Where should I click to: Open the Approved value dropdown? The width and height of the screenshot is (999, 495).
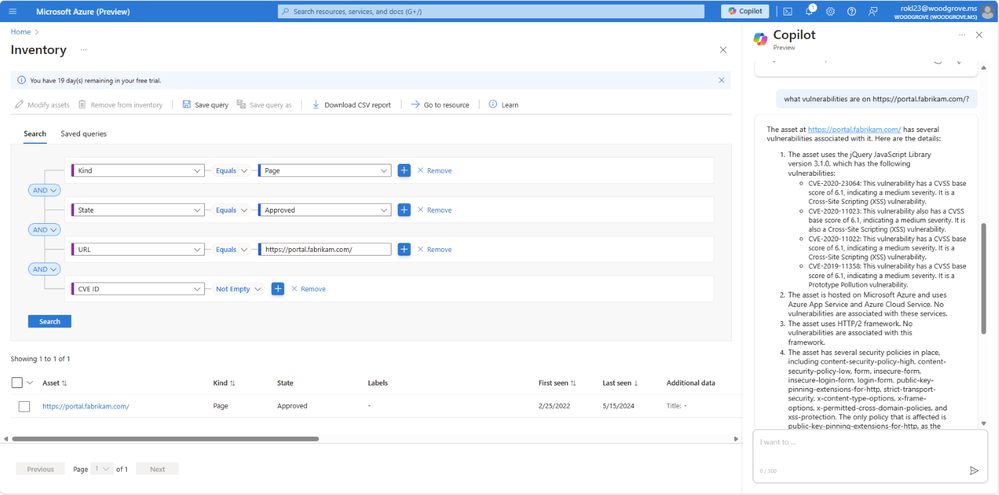[325, 210]
